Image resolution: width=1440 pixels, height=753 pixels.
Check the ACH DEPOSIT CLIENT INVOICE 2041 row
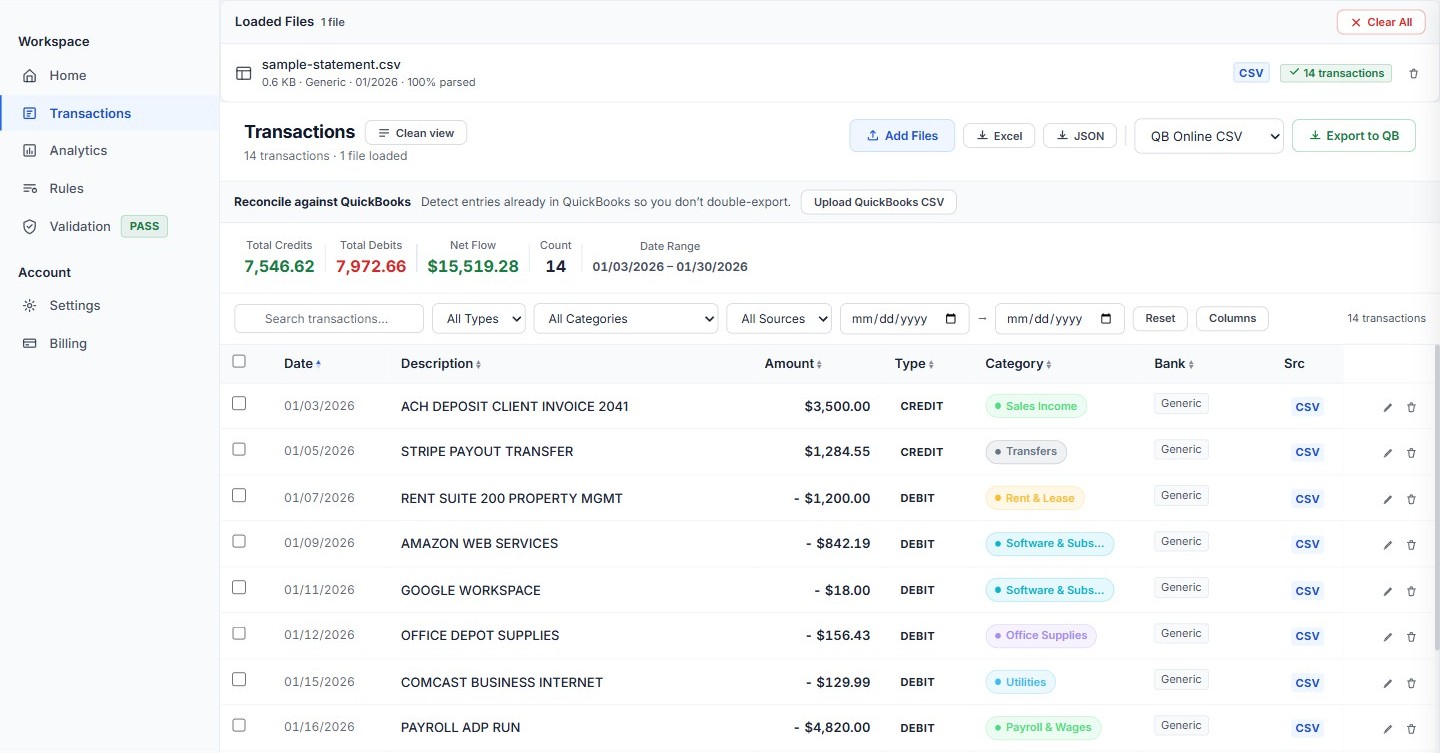[x=239, y=403]
